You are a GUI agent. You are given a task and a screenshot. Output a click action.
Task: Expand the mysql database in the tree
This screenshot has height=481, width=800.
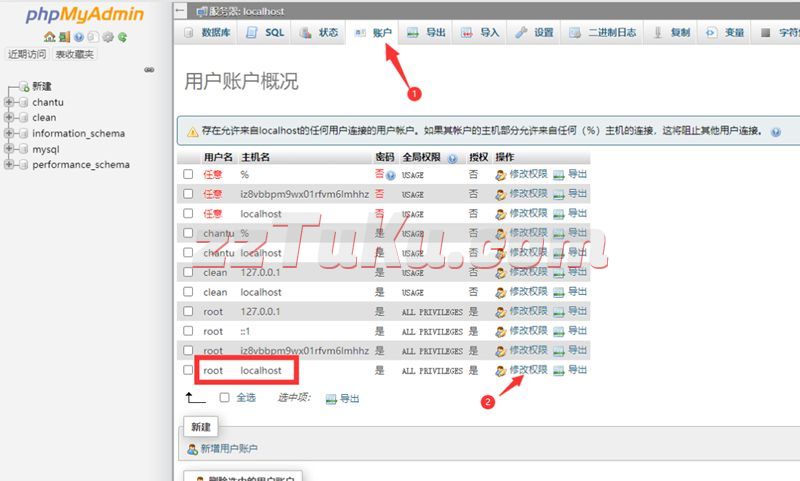(x=9, y=149)
